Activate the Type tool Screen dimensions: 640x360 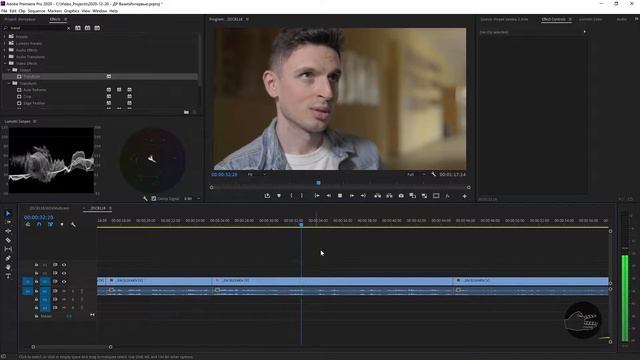point(8,276)
